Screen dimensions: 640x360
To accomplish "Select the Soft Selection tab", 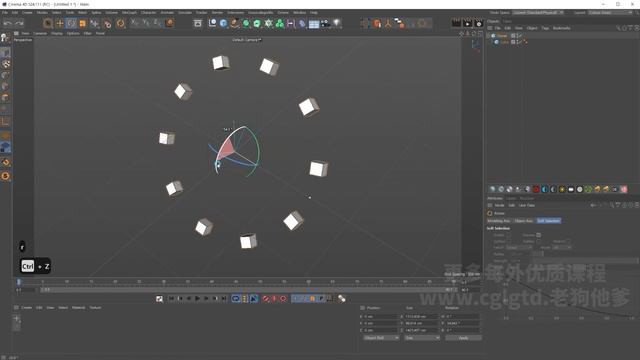I will [549, 221].
